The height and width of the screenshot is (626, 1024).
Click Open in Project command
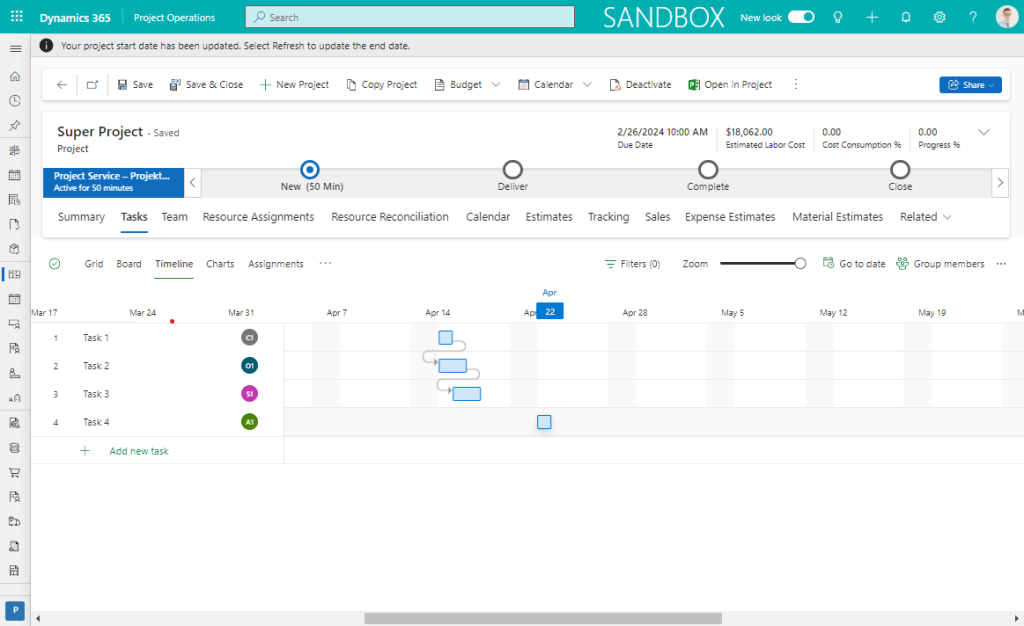tap(729, 85)
